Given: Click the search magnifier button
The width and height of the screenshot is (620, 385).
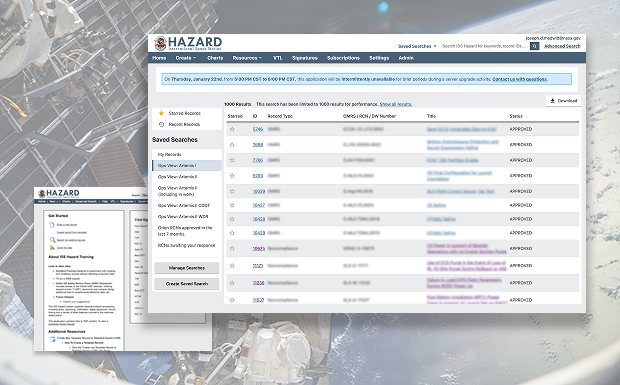Looking at the screenshot, I should 534,46.
